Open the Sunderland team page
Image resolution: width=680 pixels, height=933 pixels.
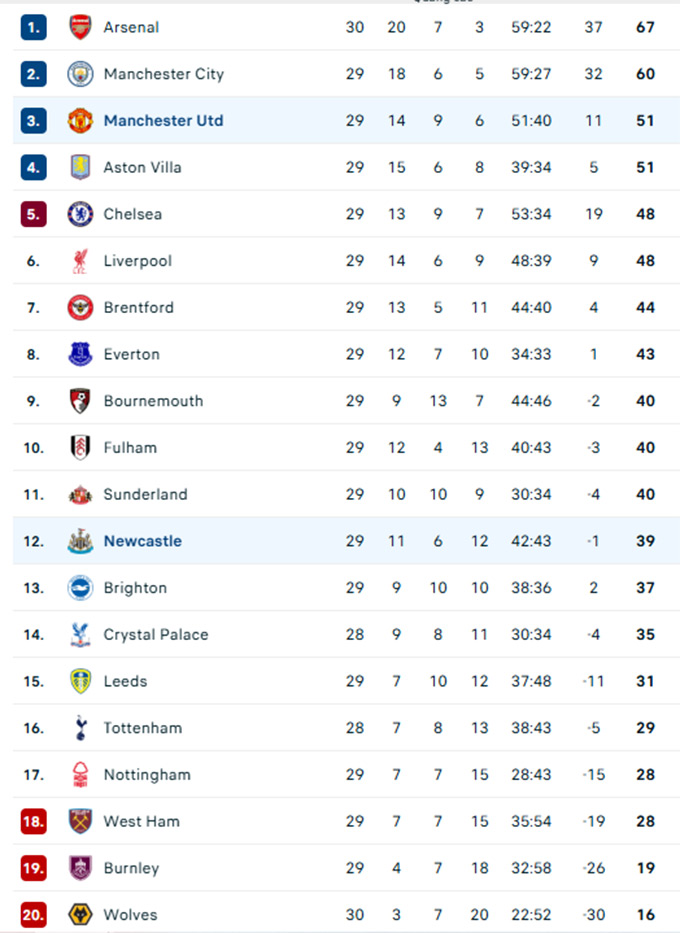pyautogui.click(x=145, y=494)
